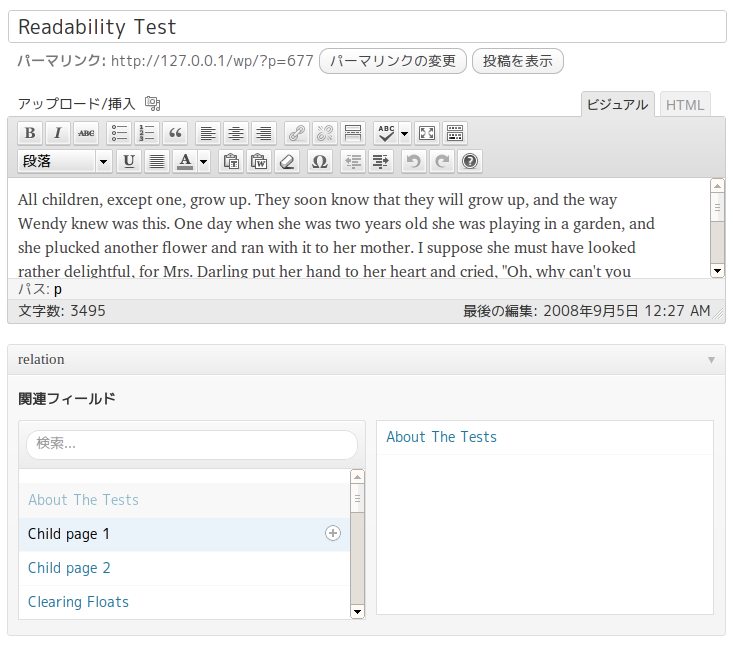Toggle bold formatting in editor toolbar

coord(30,133)
